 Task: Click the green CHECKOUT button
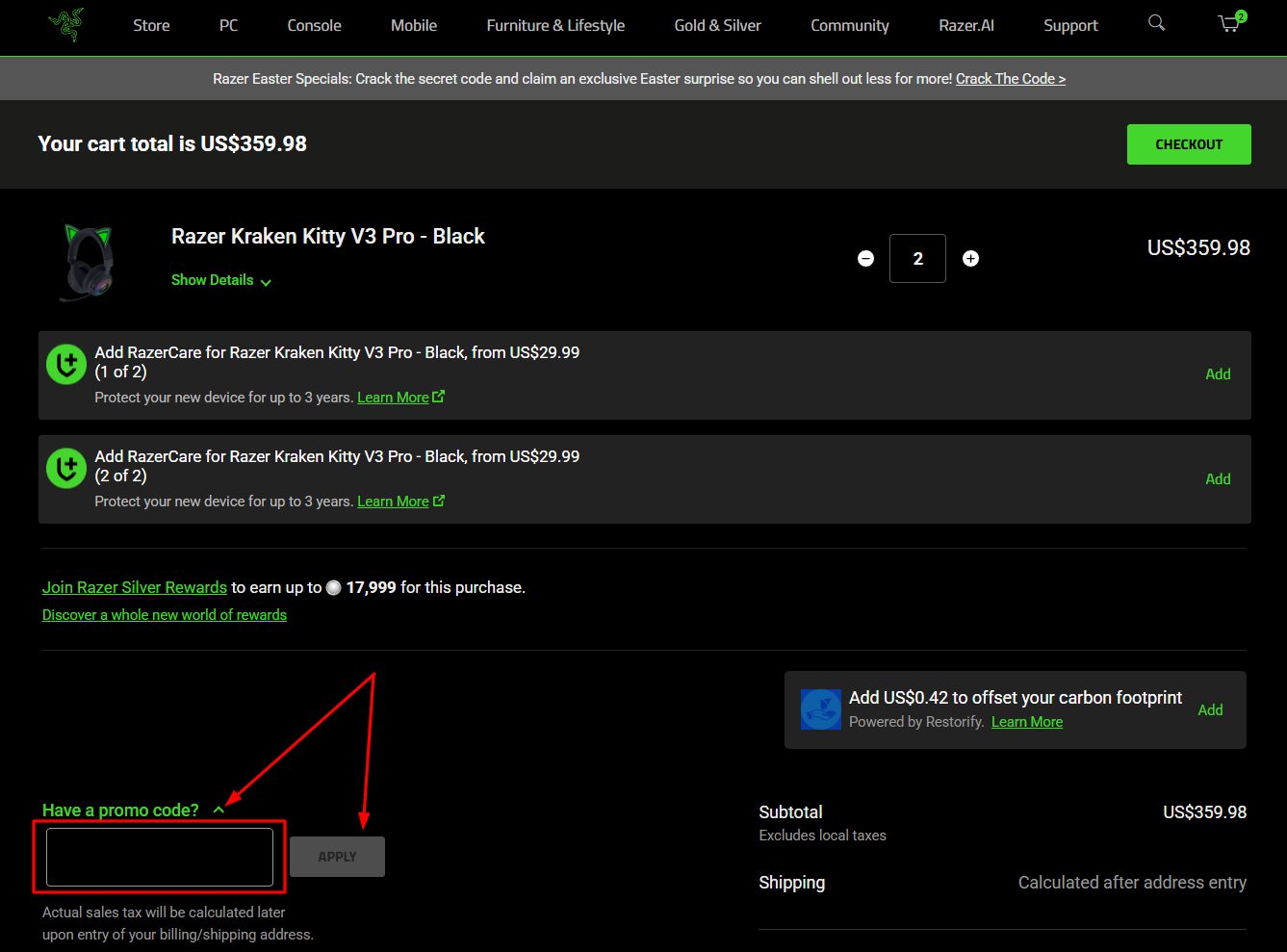pyautogui.click(x=1189, y=144)
